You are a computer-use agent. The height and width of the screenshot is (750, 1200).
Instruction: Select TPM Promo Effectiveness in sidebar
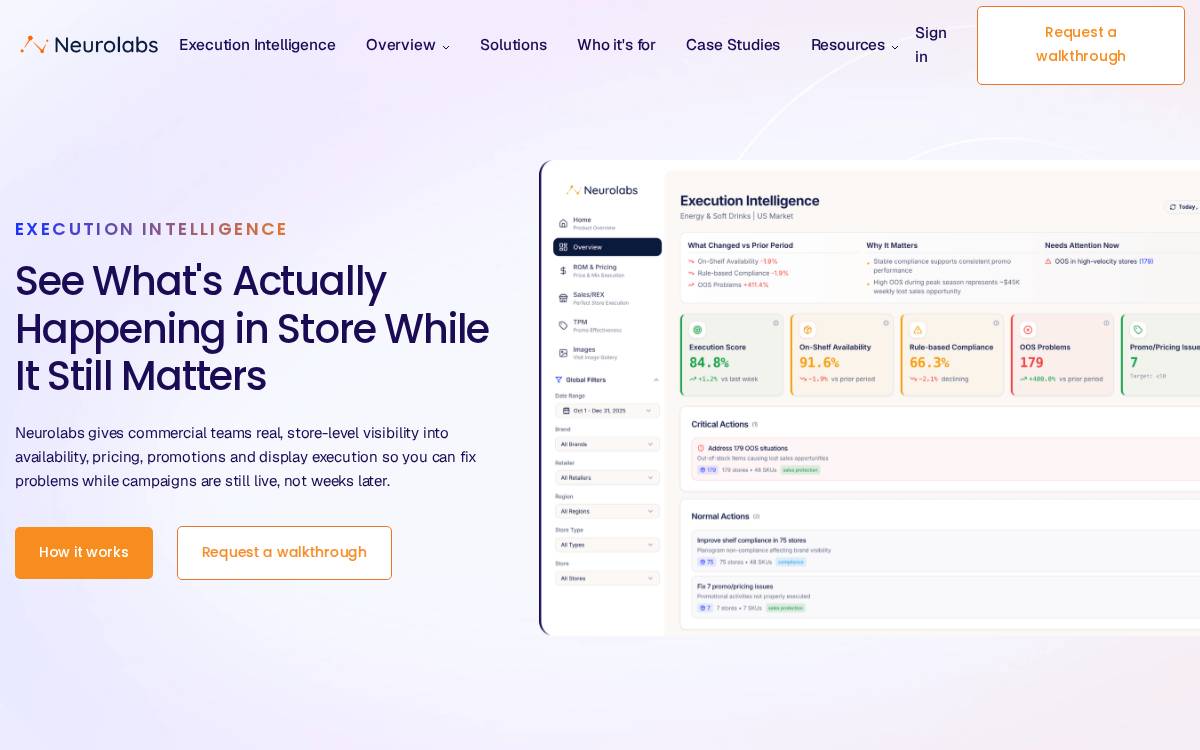click(x=607, y=325)
